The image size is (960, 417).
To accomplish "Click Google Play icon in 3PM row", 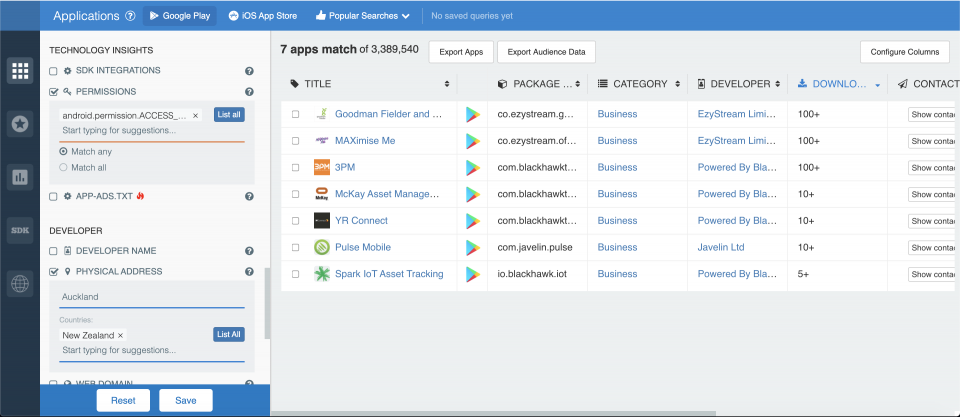I will pyautogui.click(x=472, y=168).
